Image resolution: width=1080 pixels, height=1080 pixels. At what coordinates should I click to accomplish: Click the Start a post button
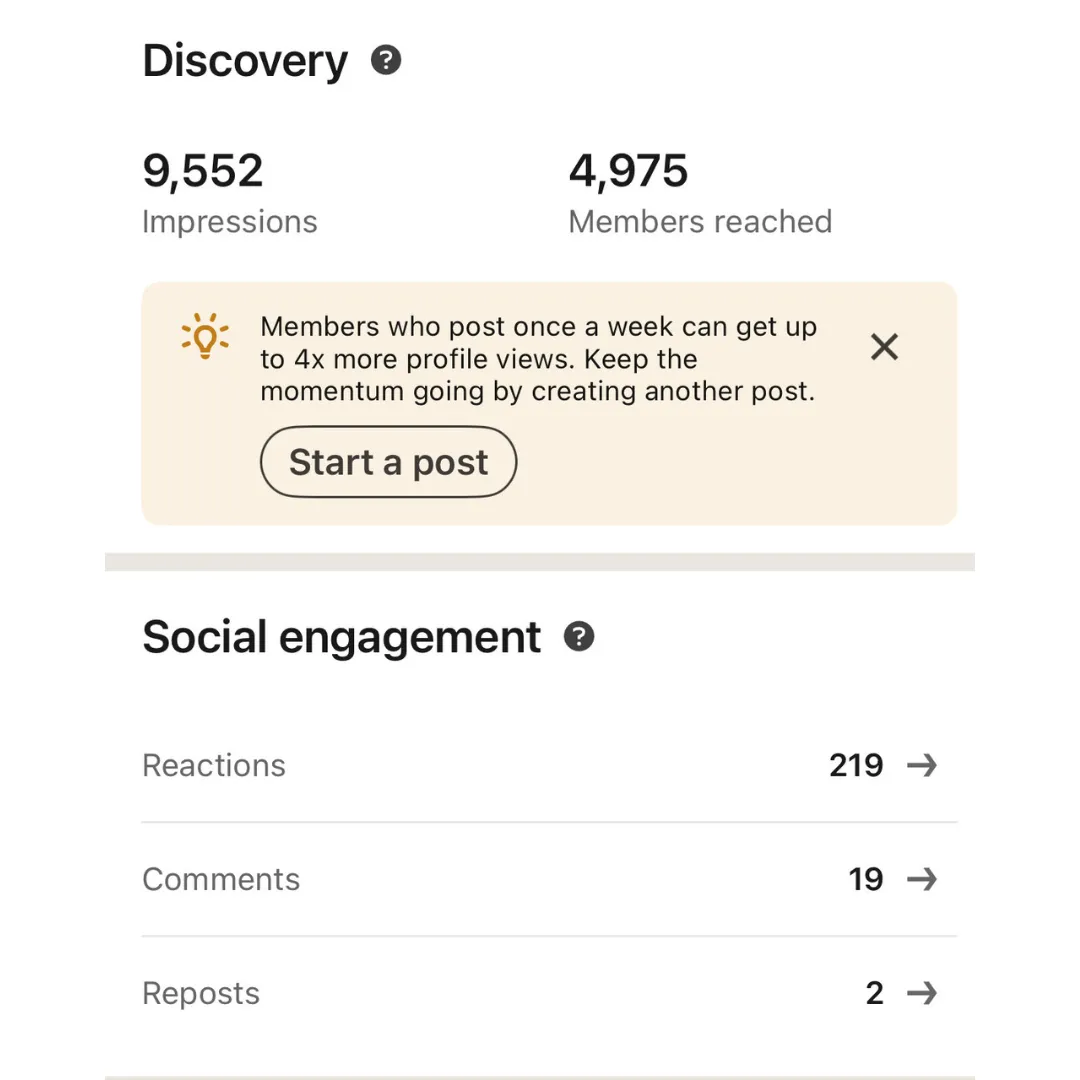pos(388,461)
